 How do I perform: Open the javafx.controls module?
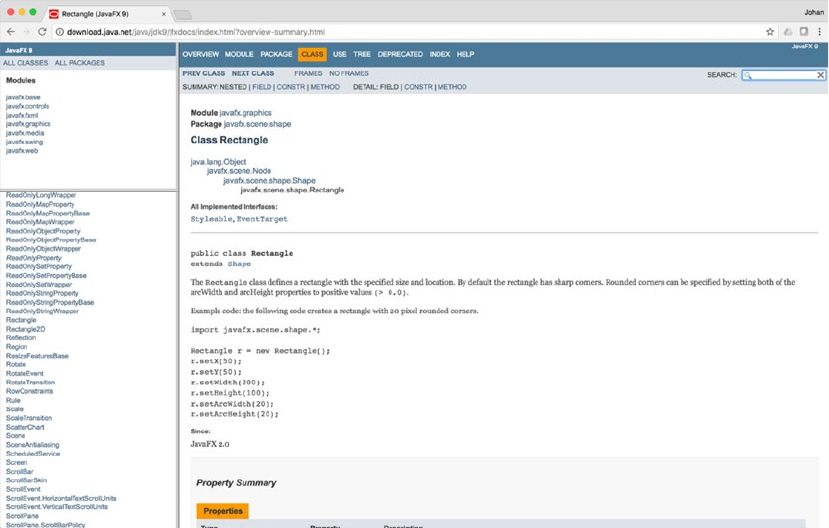pyautogui.click(x=27, y=106)
